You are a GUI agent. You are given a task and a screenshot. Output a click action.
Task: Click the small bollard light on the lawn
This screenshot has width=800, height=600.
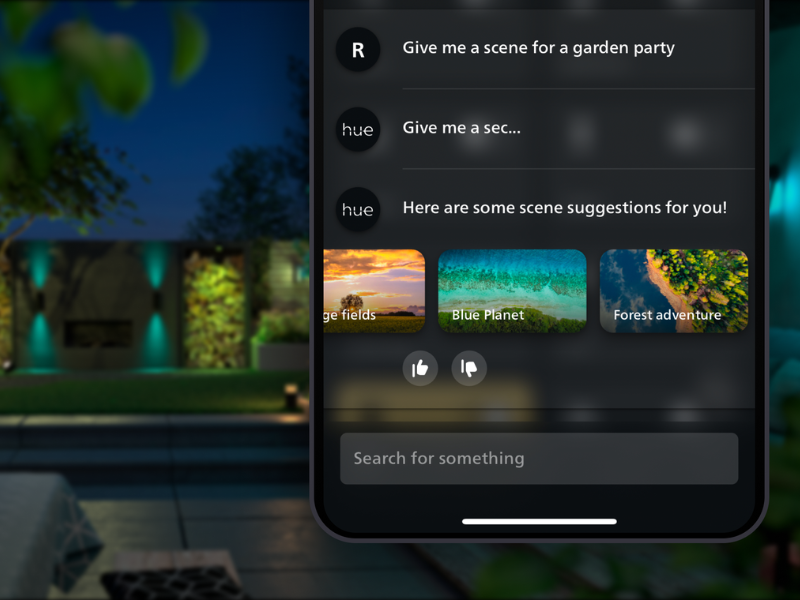coord(291,396)
